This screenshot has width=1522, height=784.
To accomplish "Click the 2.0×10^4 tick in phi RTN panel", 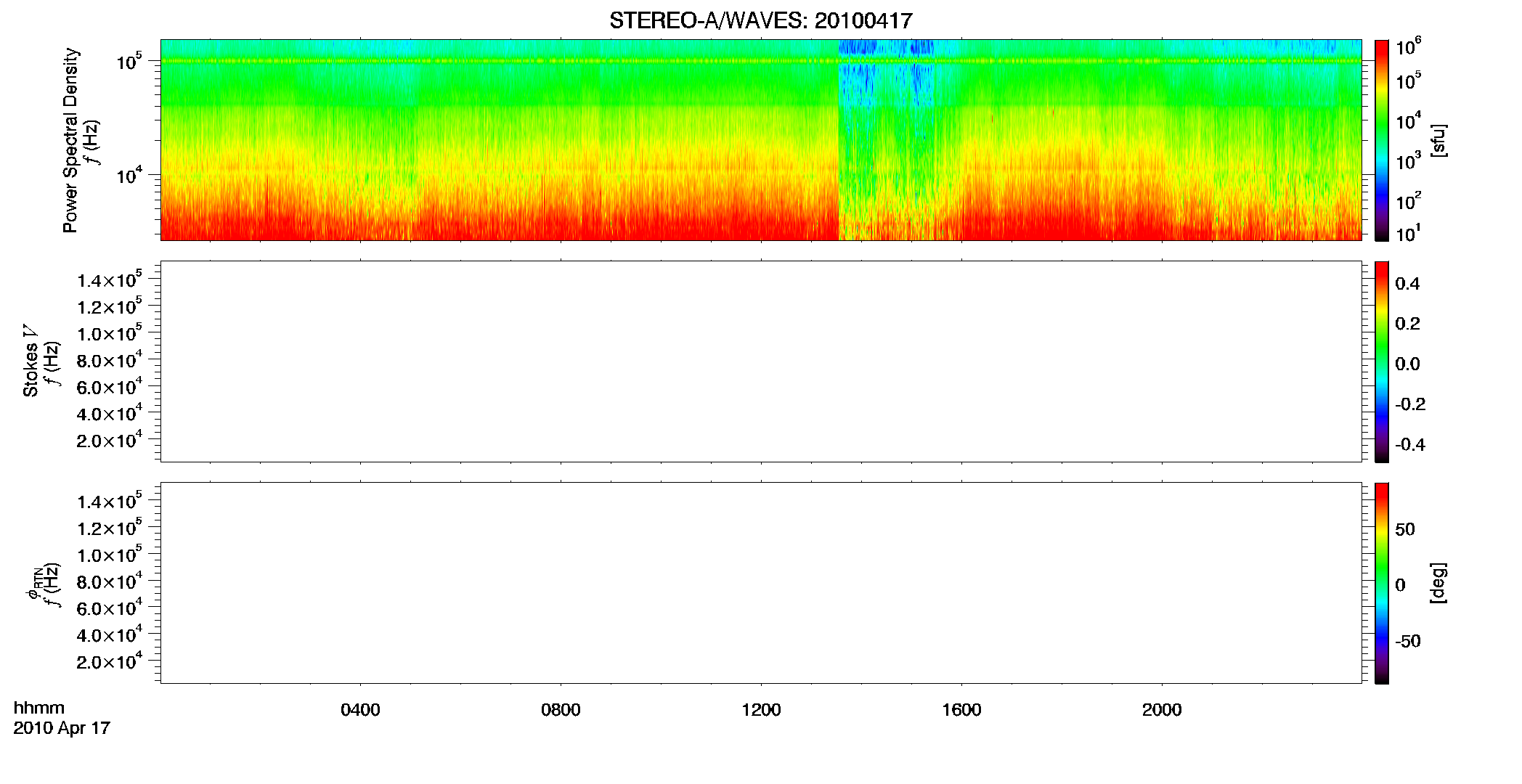I will point(110,660).
